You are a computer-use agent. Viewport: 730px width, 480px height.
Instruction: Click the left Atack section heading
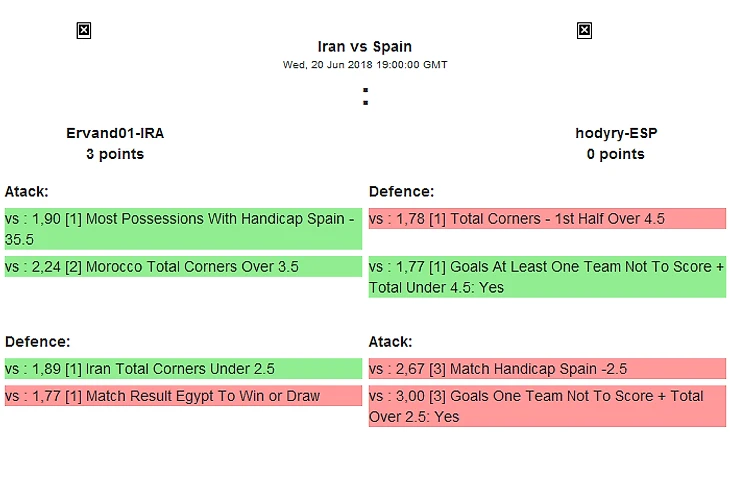point(27,191)
